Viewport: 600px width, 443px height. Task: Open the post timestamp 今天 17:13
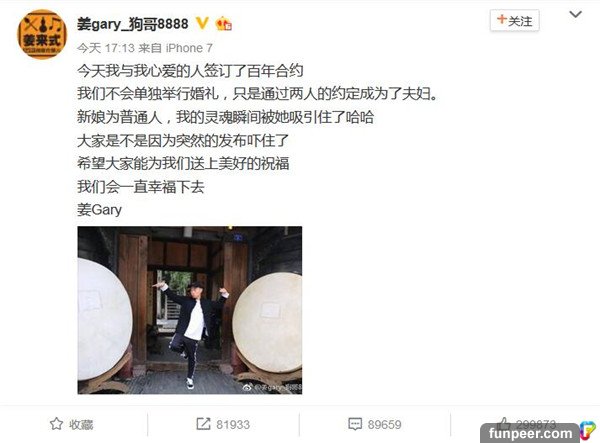click(x=106, y=48)
